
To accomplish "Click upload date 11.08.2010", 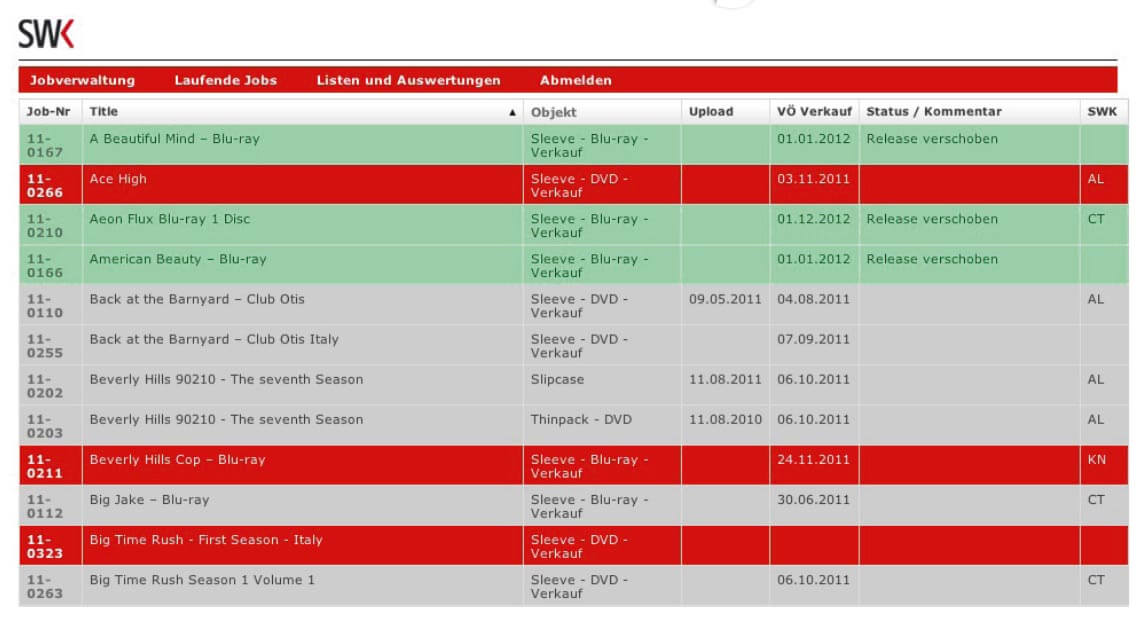I will [x=725, y=419].
